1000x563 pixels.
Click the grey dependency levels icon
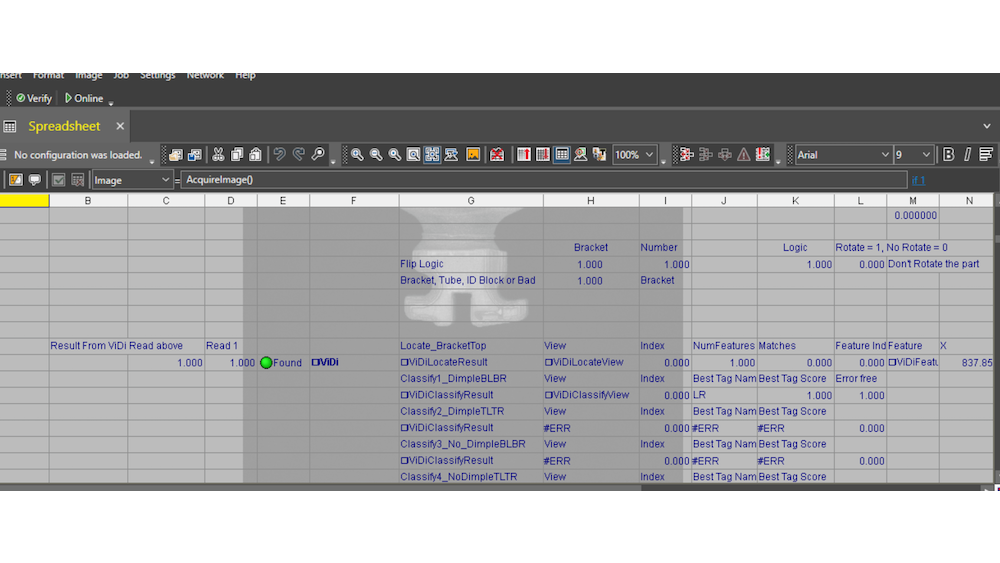coord(705,155)
